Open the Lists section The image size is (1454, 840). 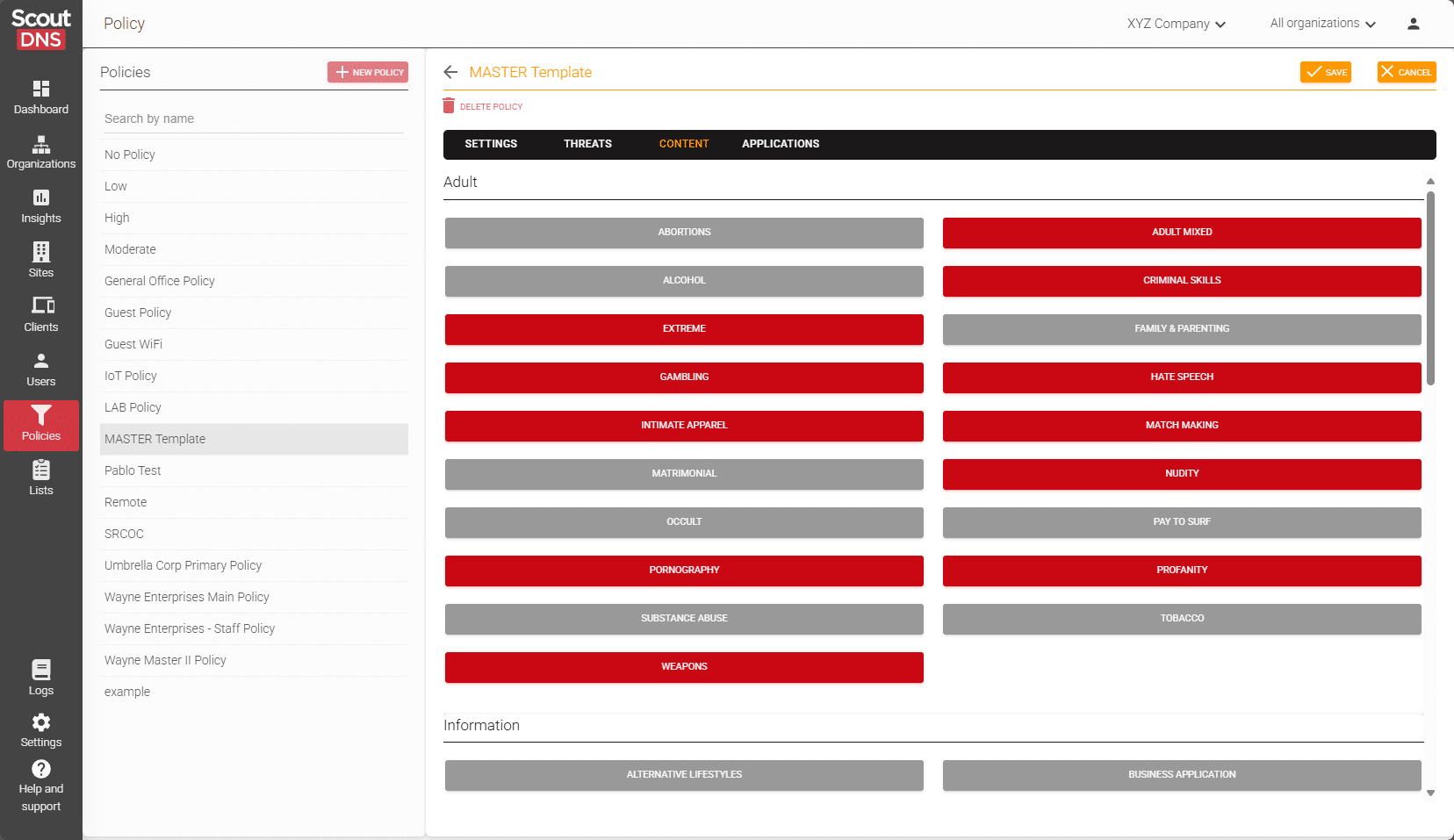point(40,477)
